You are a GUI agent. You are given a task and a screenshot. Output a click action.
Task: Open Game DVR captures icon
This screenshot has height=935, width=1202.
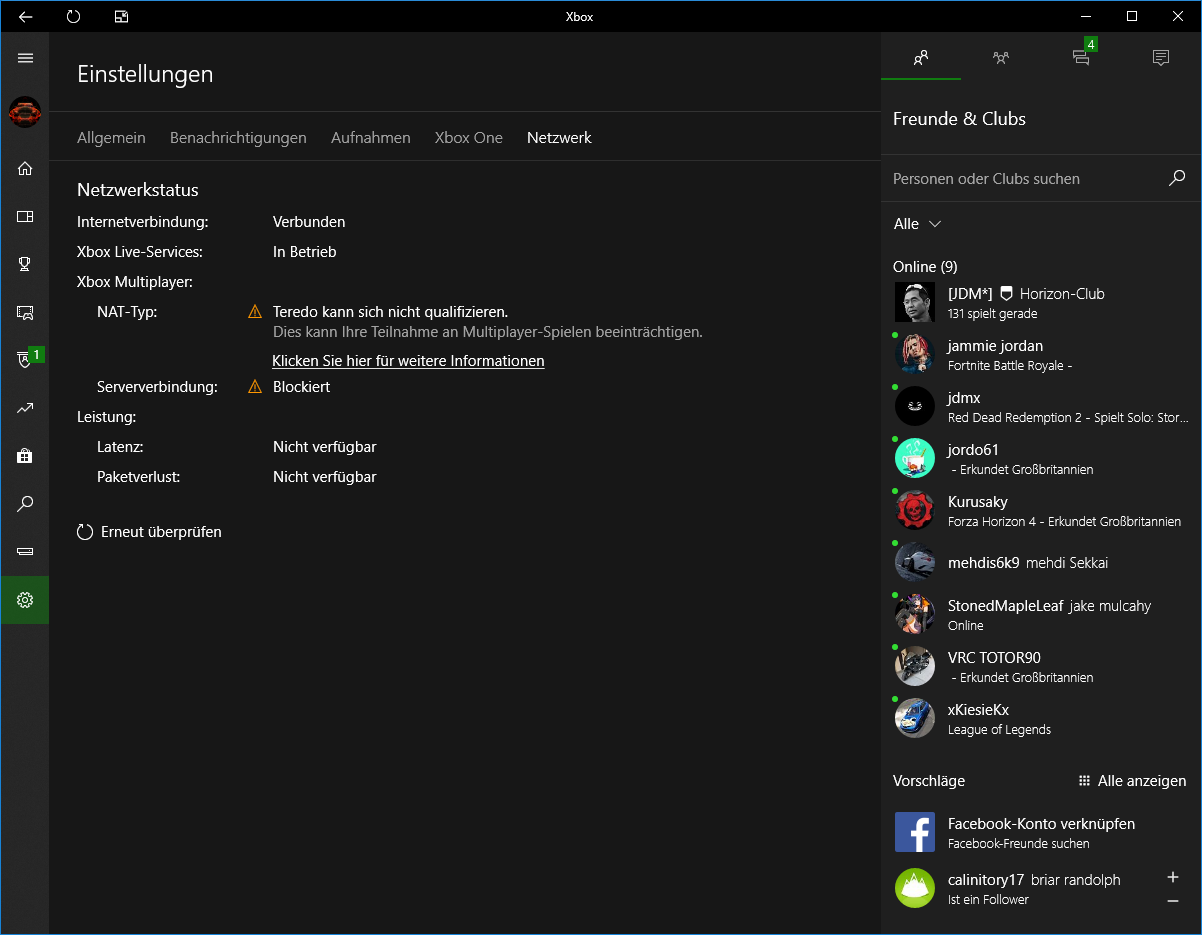[x=25, y=312]
